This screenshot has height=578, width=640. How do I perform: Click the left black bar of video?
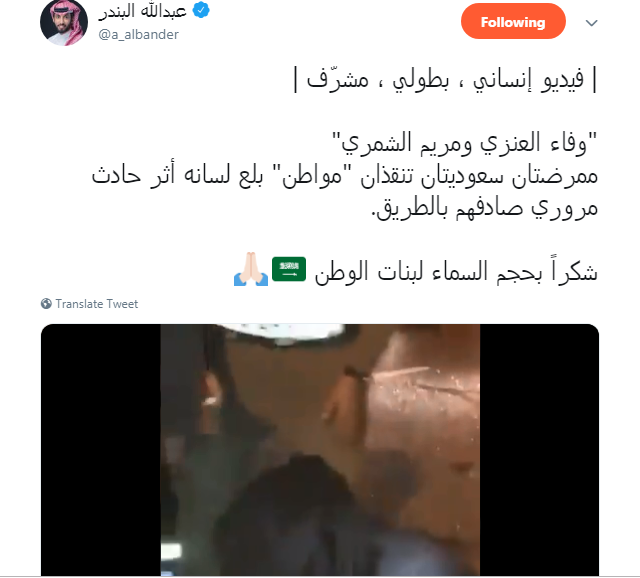[101, 450]
